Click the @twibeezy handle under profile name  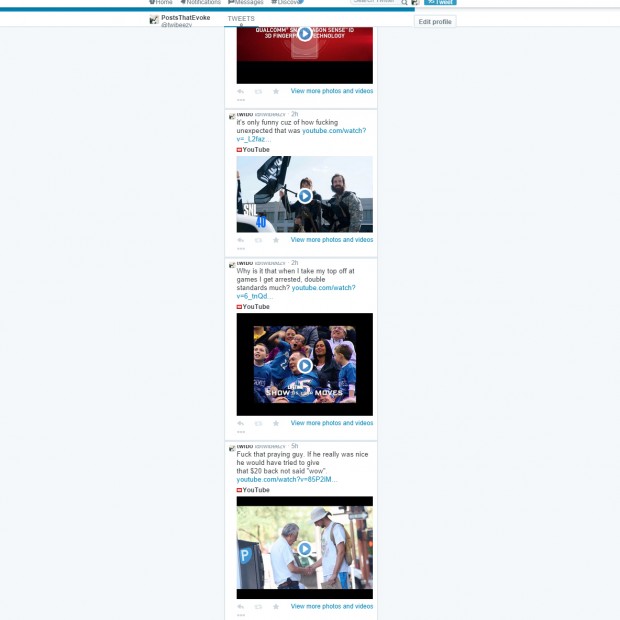pyautogui.click(x=176, y=25)
